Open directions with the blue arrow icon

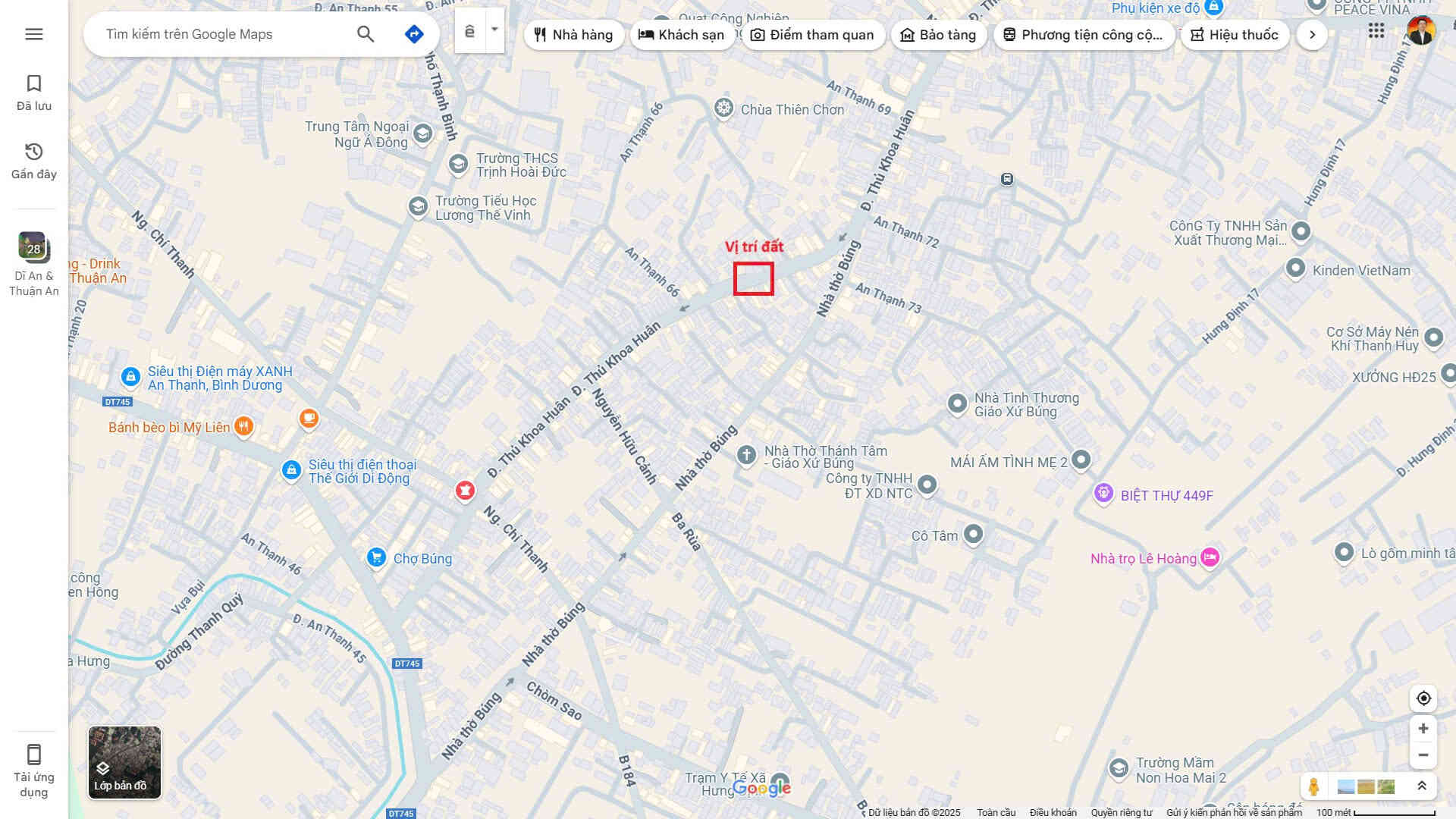point(414,34)
